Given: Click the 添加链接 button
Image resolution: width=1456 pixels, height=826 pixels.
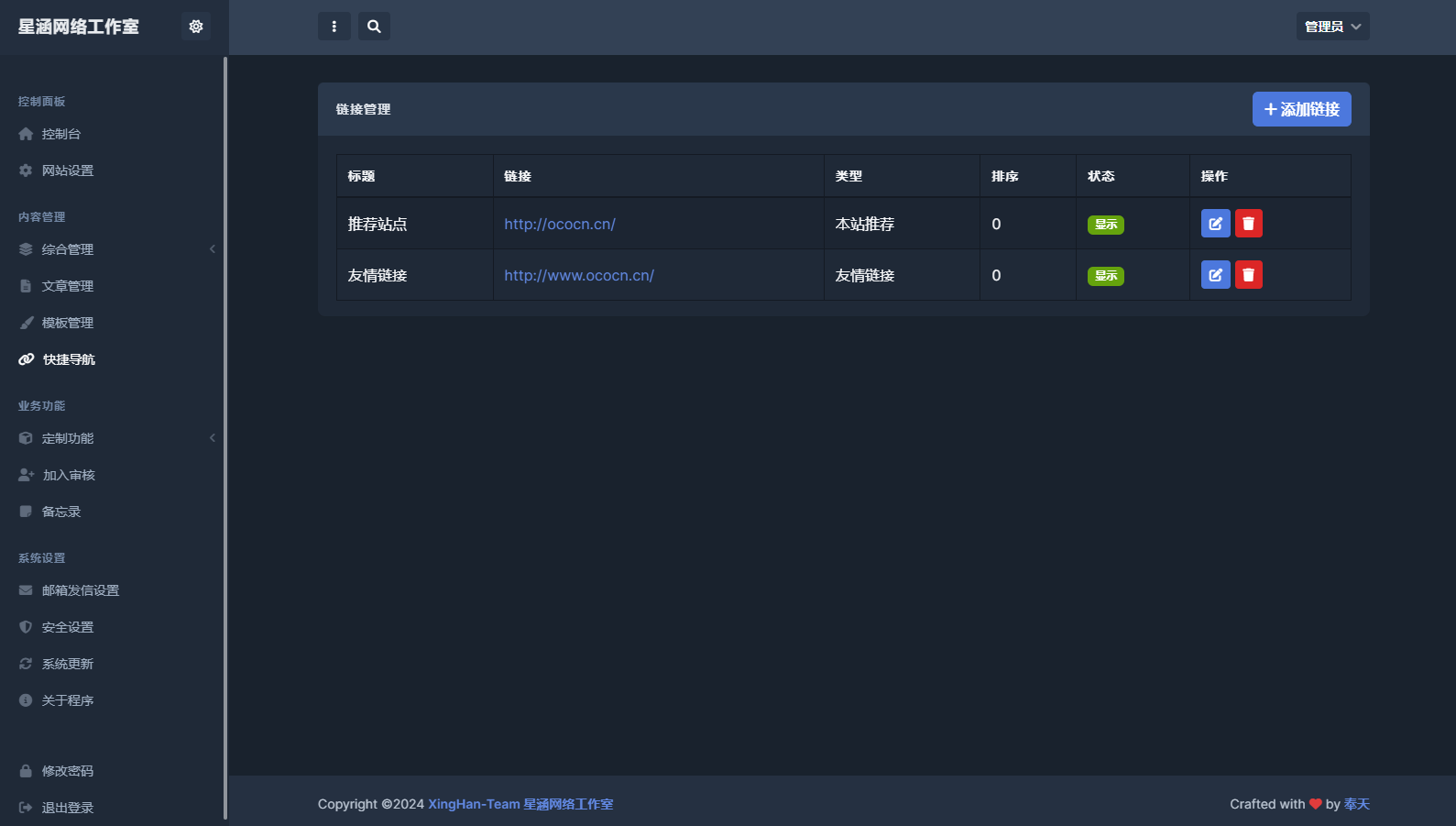Looking at the screenshot, I should point(1301,109).
